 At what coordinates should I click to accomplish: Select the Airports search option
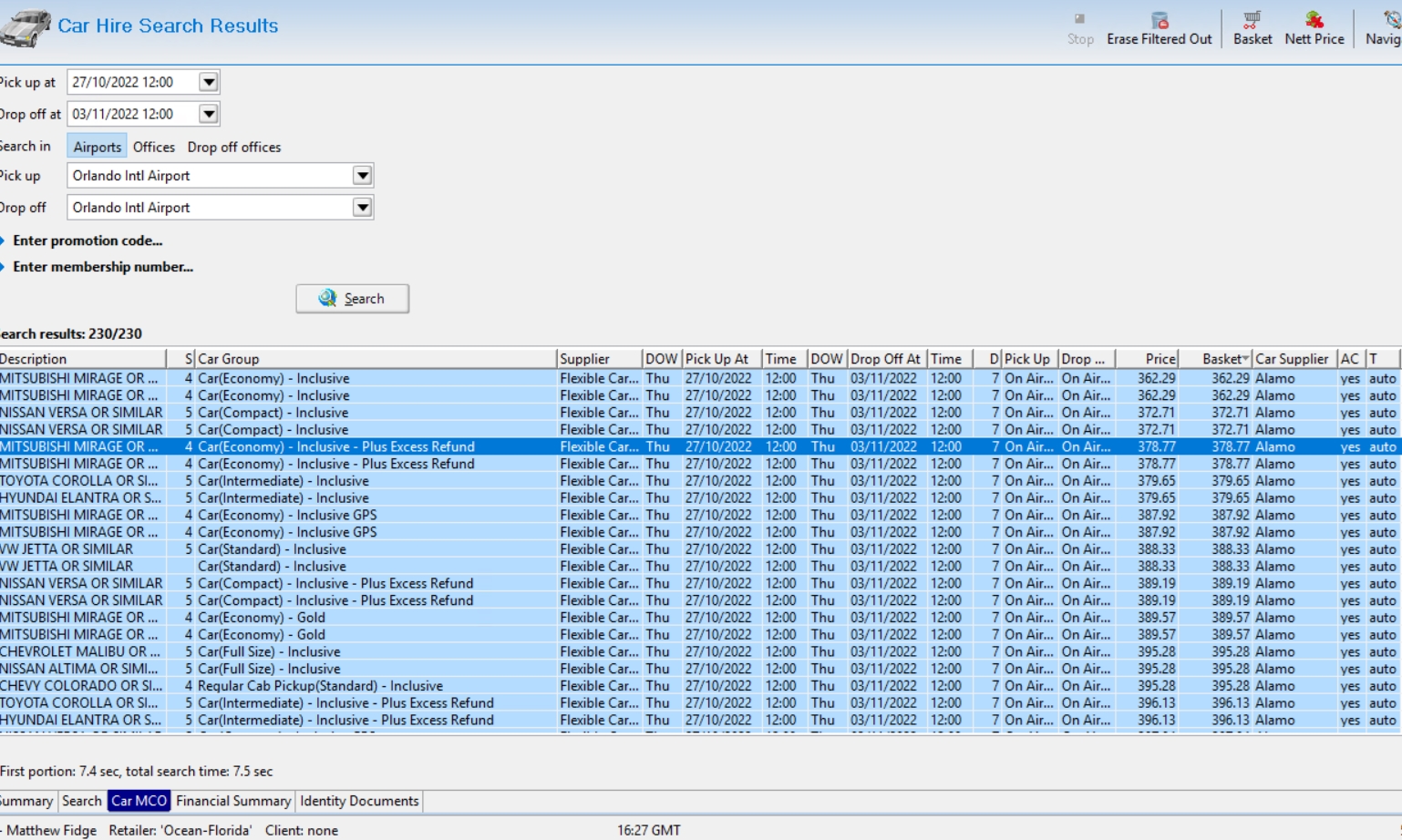tap(97, 147)
